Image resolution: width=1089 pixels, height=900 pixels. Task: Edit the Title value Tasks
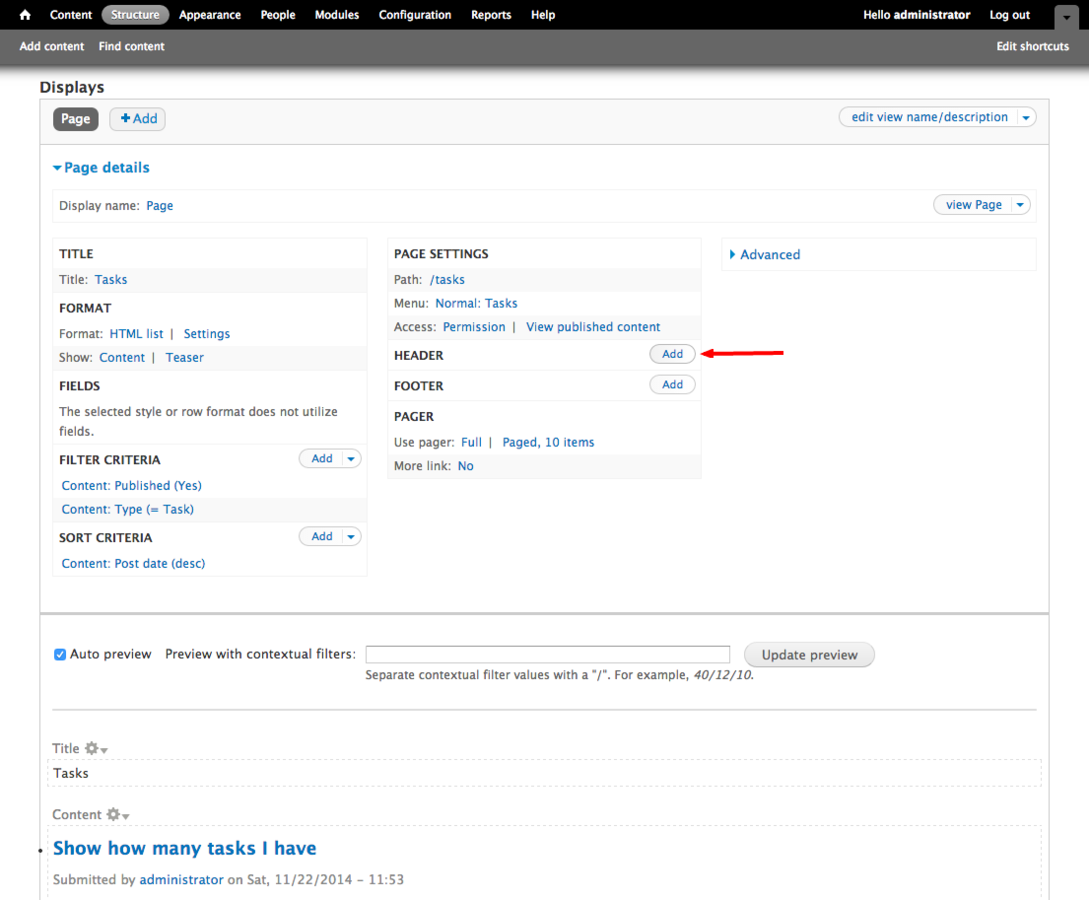111,280
